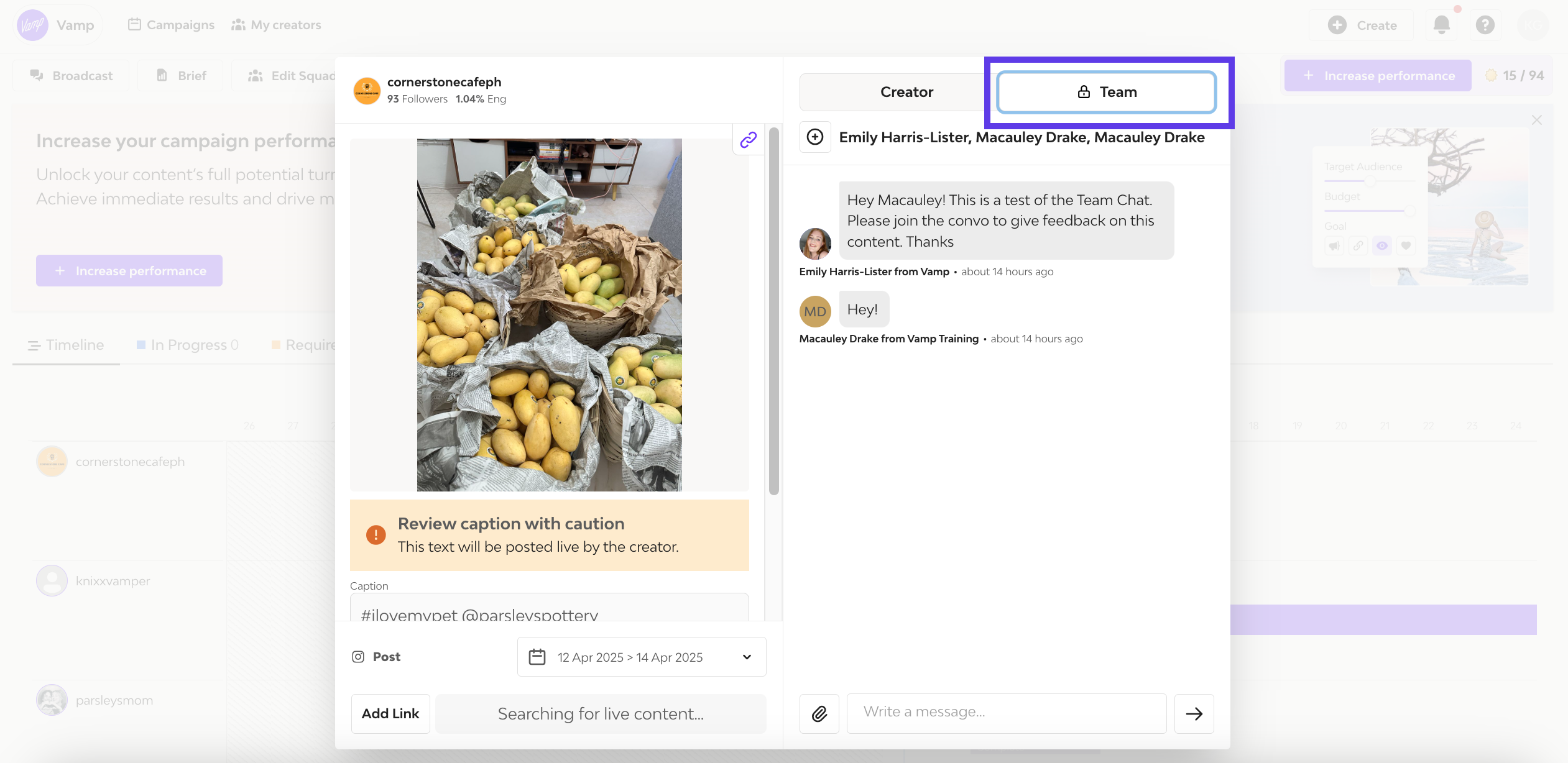The height and width of the screenshot is (763, 1568).
Task: Click the eye goal icon in the preview
Action: [x=1381, y=245]
